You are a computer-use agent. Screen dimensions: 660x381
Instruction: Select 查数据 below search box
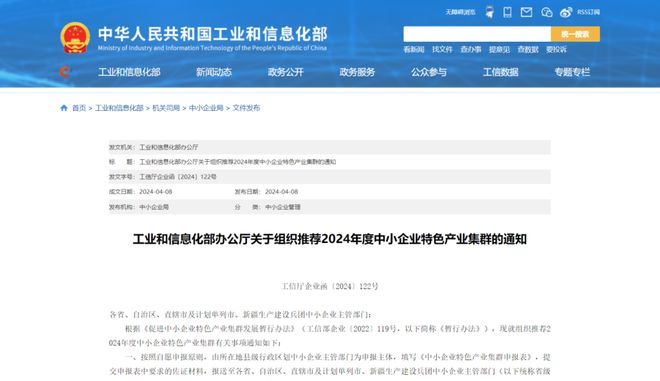[528, 50]
